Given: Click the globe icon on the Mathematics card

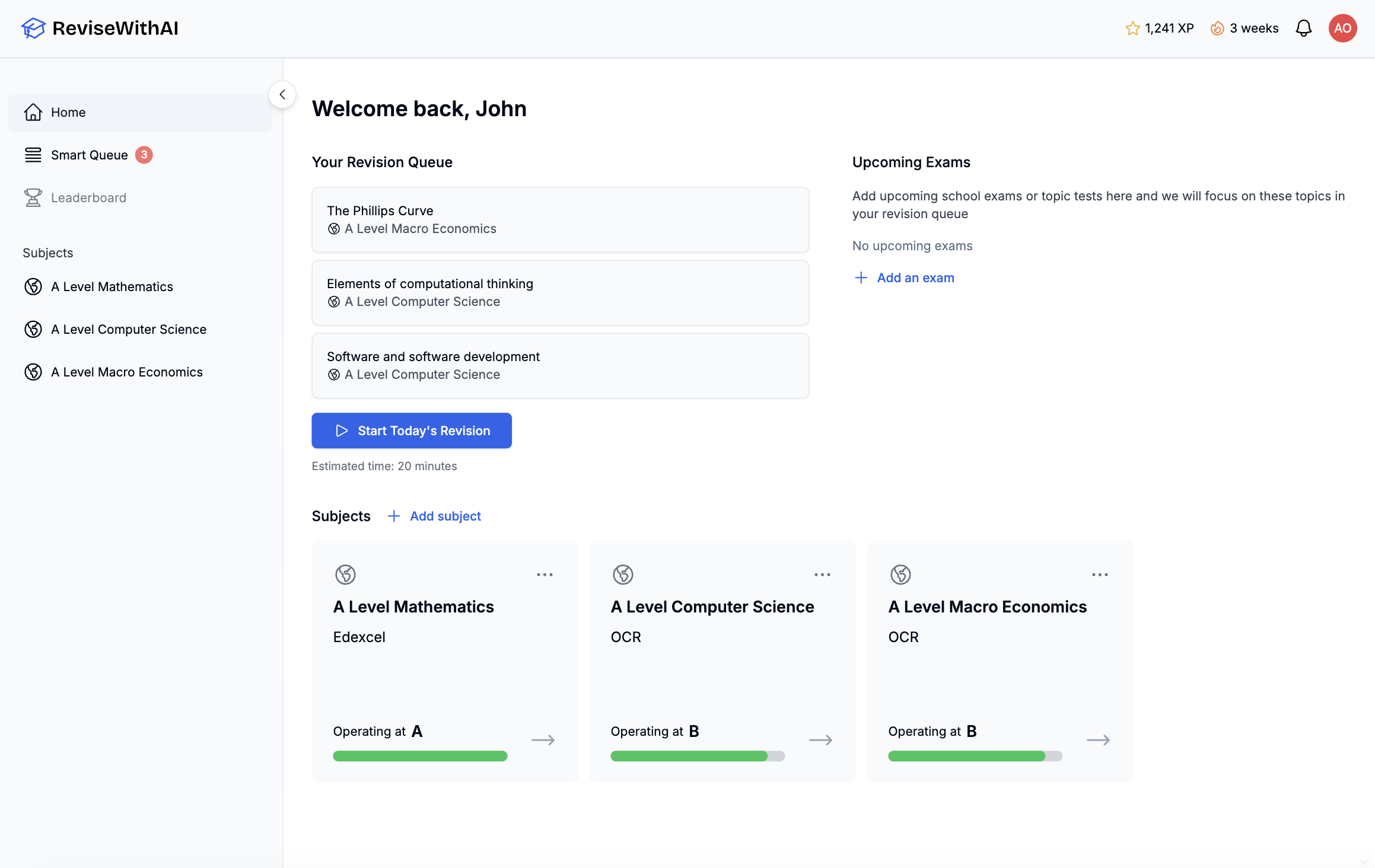Looking at the screenshot, I should tap(345, 574).
